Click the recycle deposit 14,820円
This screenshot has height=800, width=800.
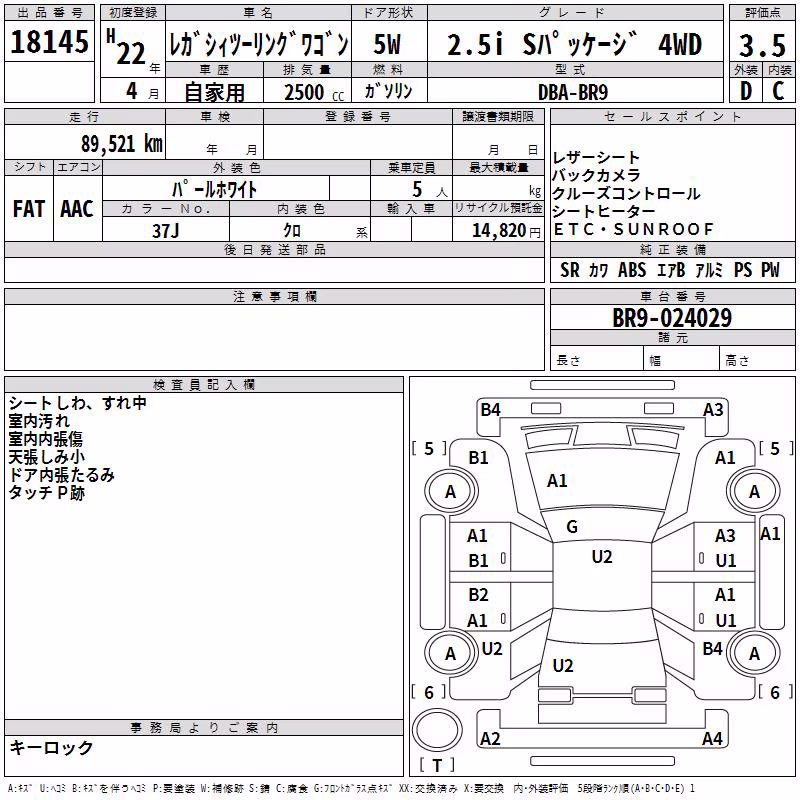pyautogui.click(x=506, y=231)
